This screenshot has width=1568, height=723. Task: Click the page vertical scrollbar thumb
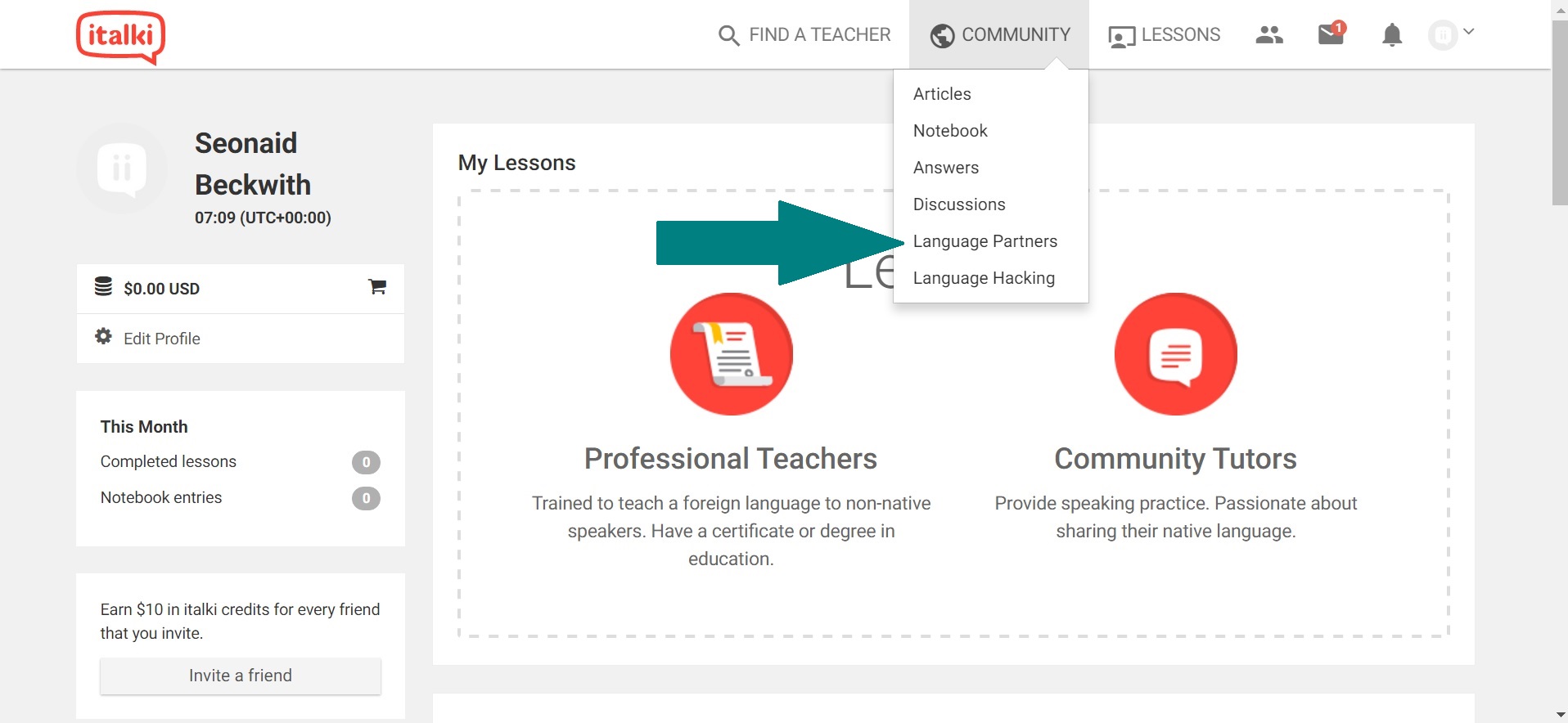pyautogui.click(x=1560, y=113)
